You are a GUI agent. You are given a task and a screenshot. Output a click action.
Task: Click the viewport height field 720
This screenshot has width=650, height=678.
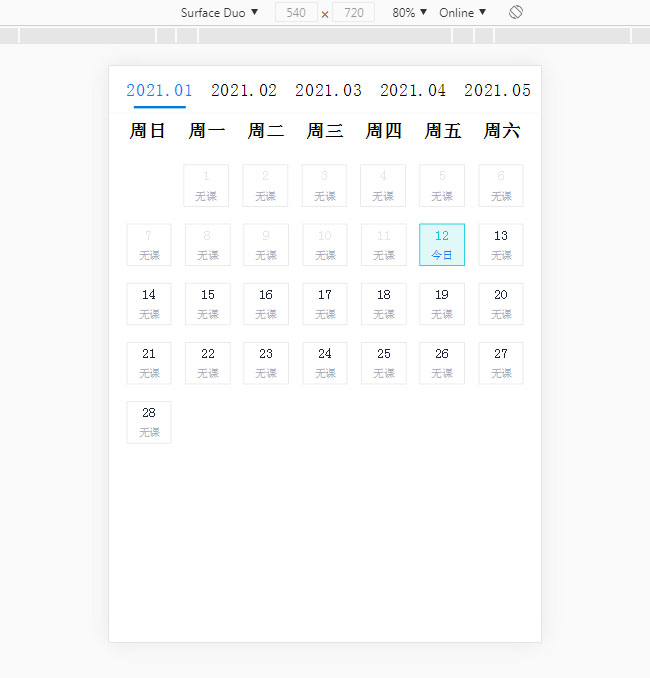point(353,13)
